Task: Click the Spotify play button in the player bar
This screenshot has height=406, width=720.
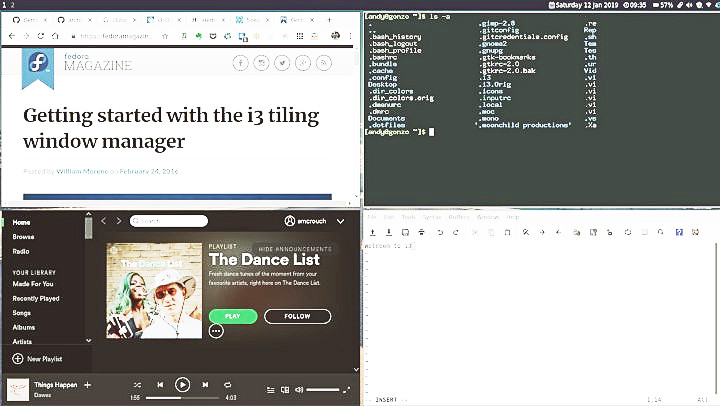Action: (x=182, y=384)
